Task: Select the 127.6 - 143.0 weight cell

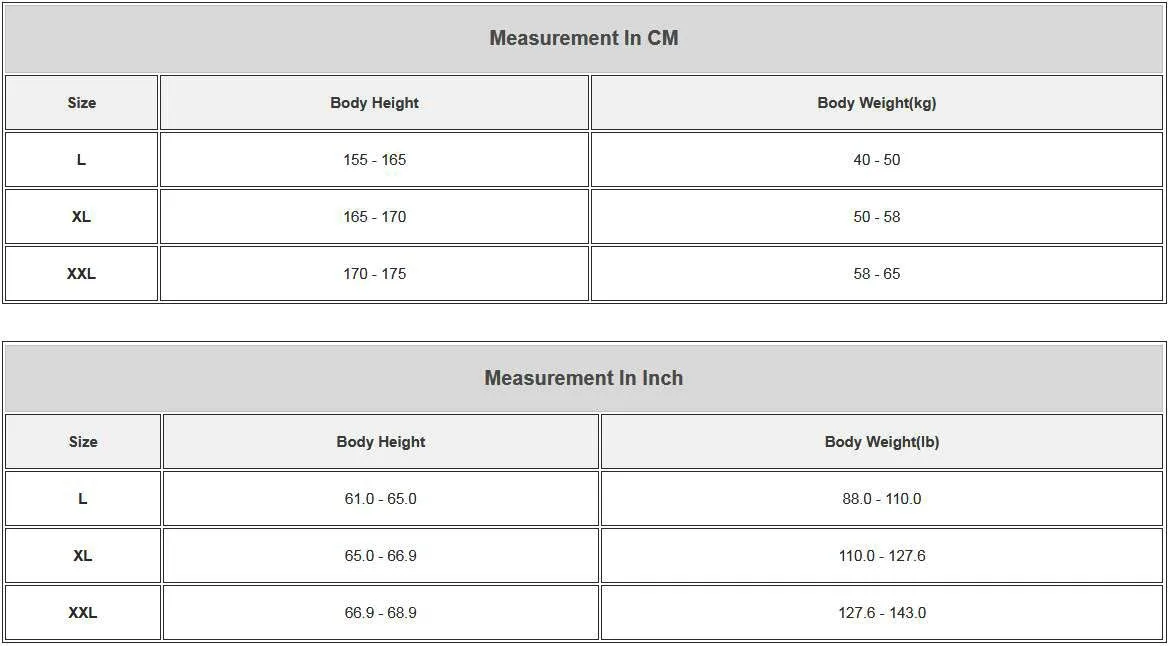Action: pyautogui.click(x=882, y=612)
